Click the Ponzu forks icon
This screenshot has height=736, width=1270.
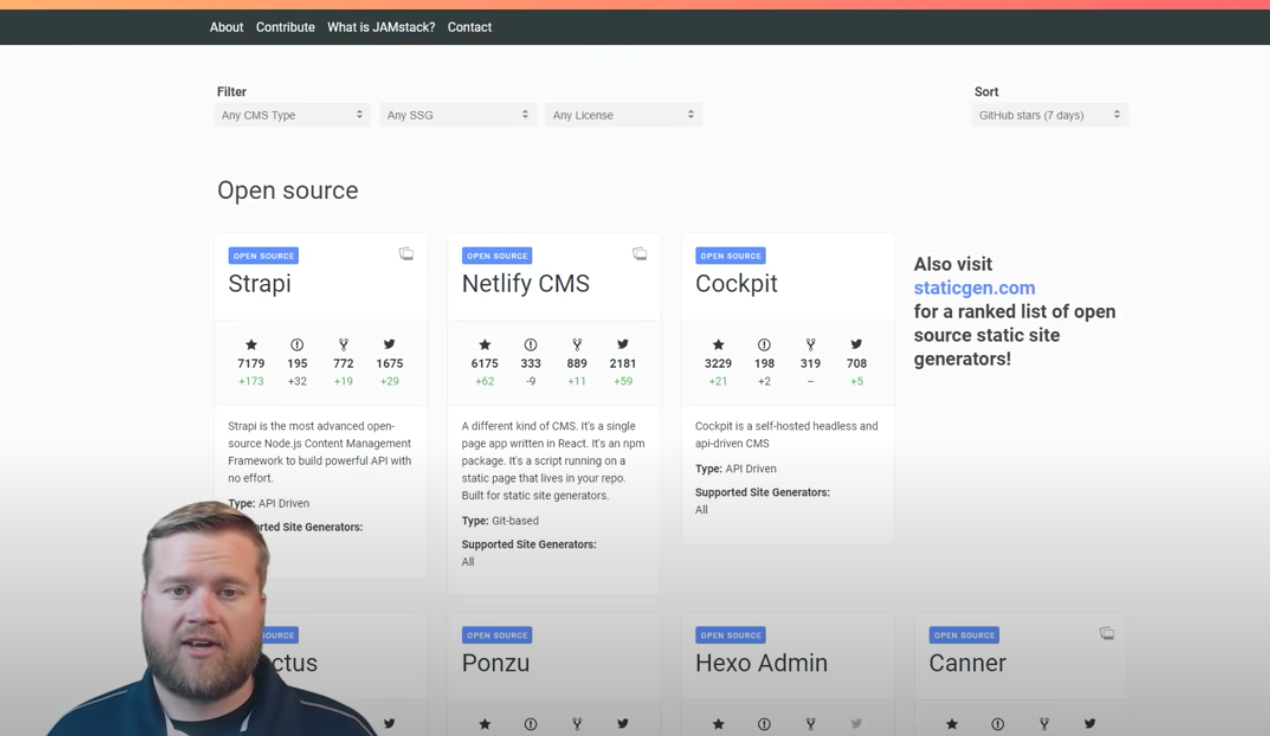tap(577, 724)
